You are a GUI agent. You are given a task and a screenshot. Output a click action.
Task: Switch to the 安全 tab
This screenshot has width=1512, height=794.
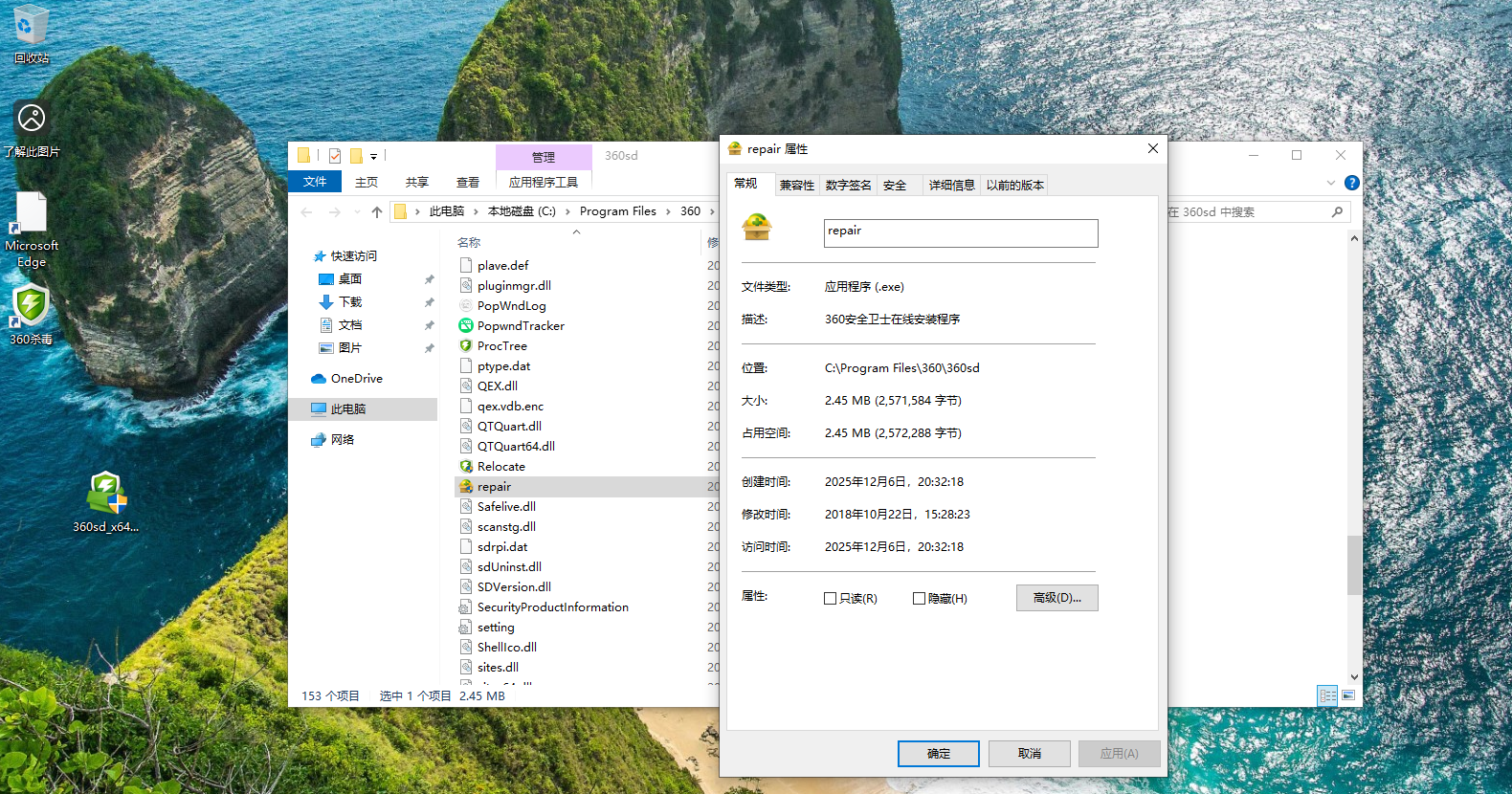(x=895, y=186)
